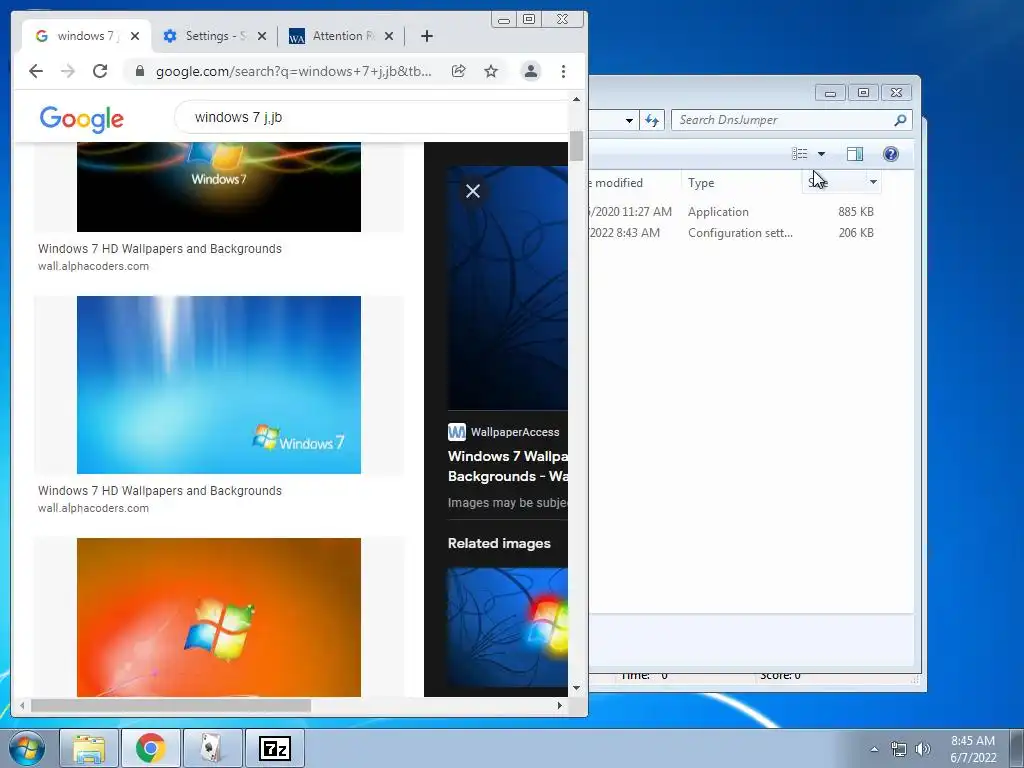Click the 206 KB size value
Viewport: 1024px width, 768px height.
856,232
